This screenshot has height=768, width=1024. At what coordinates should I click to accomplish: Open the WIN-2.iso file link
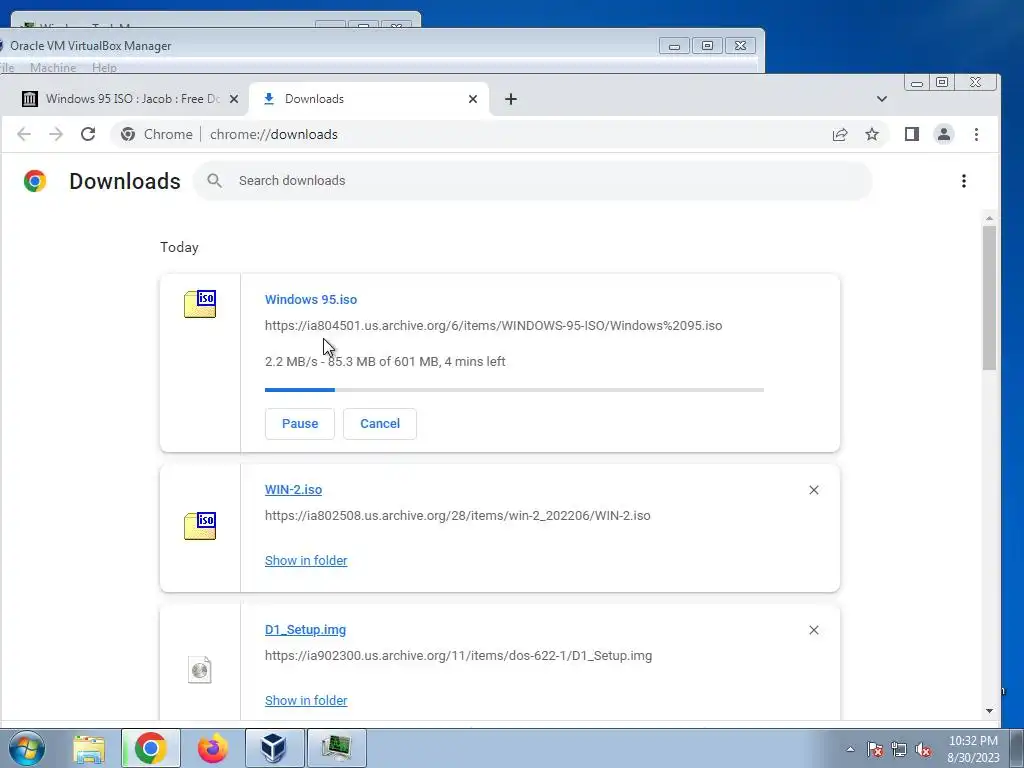[293, 490]
